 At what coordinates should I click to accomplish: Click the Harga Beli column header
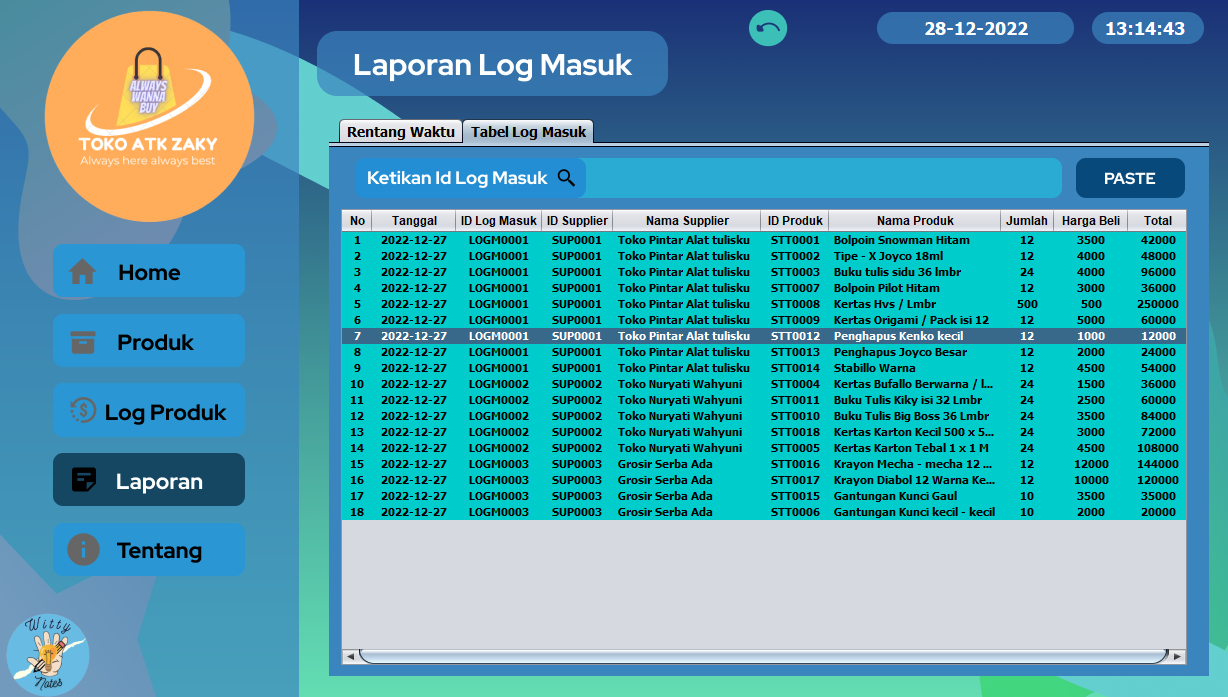(x=1090, y=221)
